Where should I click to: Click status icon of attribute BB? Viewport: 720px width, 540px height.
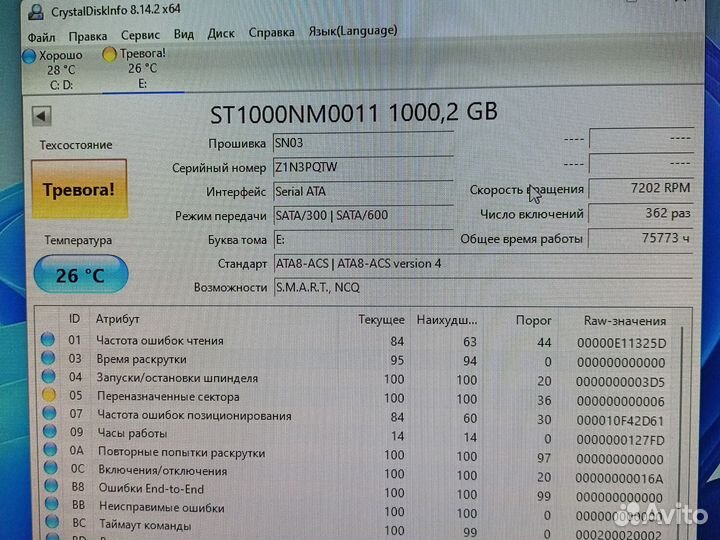[51, 504]
